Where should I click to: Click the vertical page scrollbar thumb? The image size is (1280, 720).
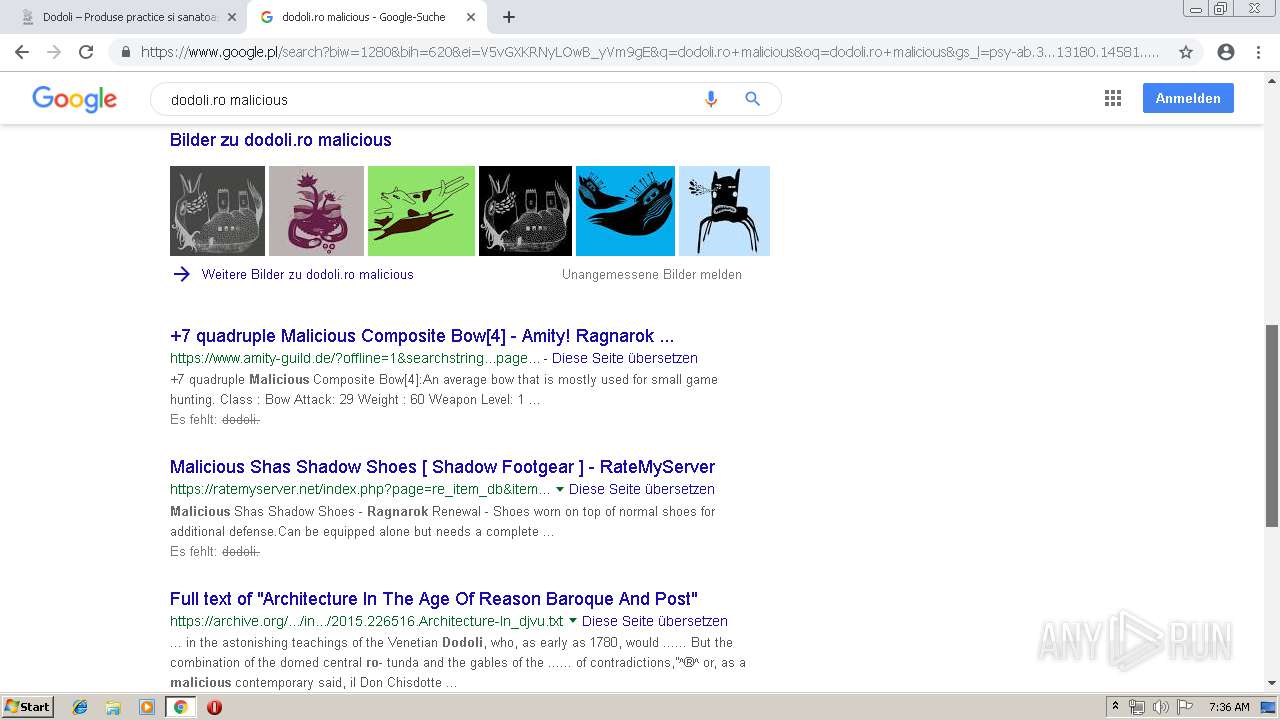pos(1272,425)
